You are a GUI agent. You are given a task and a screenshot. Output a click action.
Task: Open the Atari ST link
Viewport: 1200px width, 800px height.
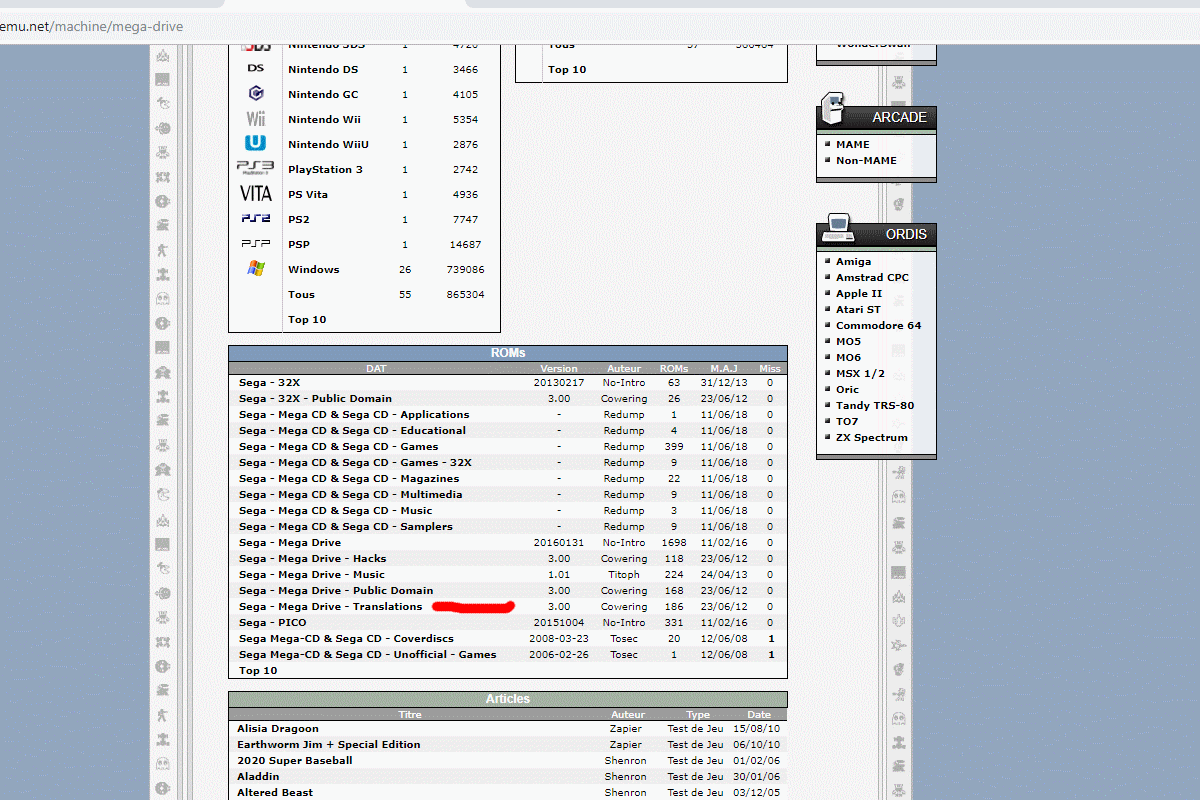858,309
